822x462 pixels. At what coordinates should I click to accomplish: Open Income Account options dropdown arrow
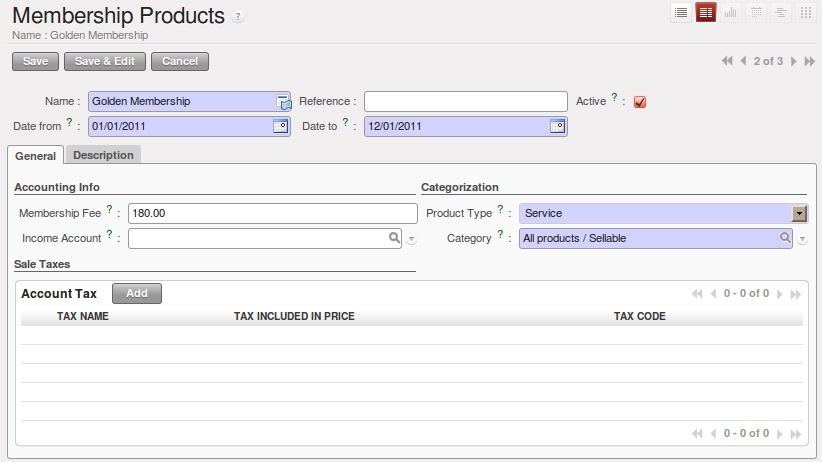click(x=412, y=239)
